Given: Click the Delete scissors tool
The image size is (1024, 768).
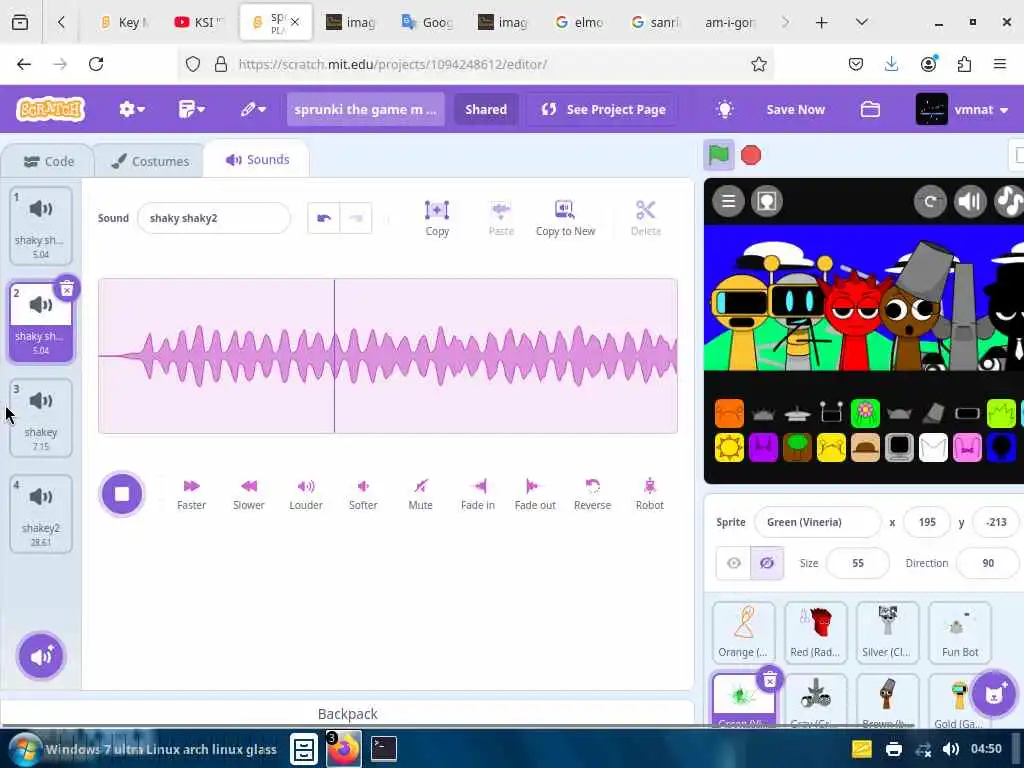Looking at the screenshot, I should point(645,218).
